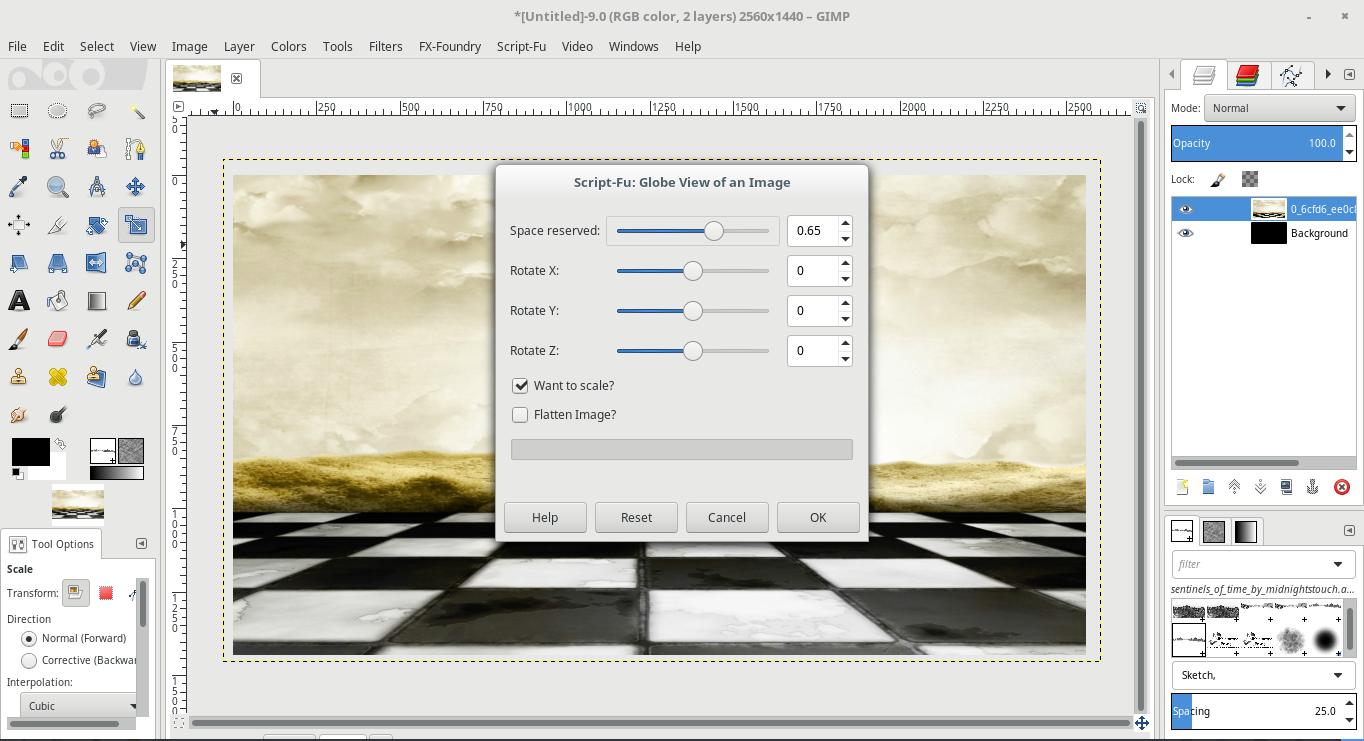The height and width of the screenshot is (741, 1364).
Task: Select the Eraser tool
Action: pyautogui.click(x=58, y=339)
